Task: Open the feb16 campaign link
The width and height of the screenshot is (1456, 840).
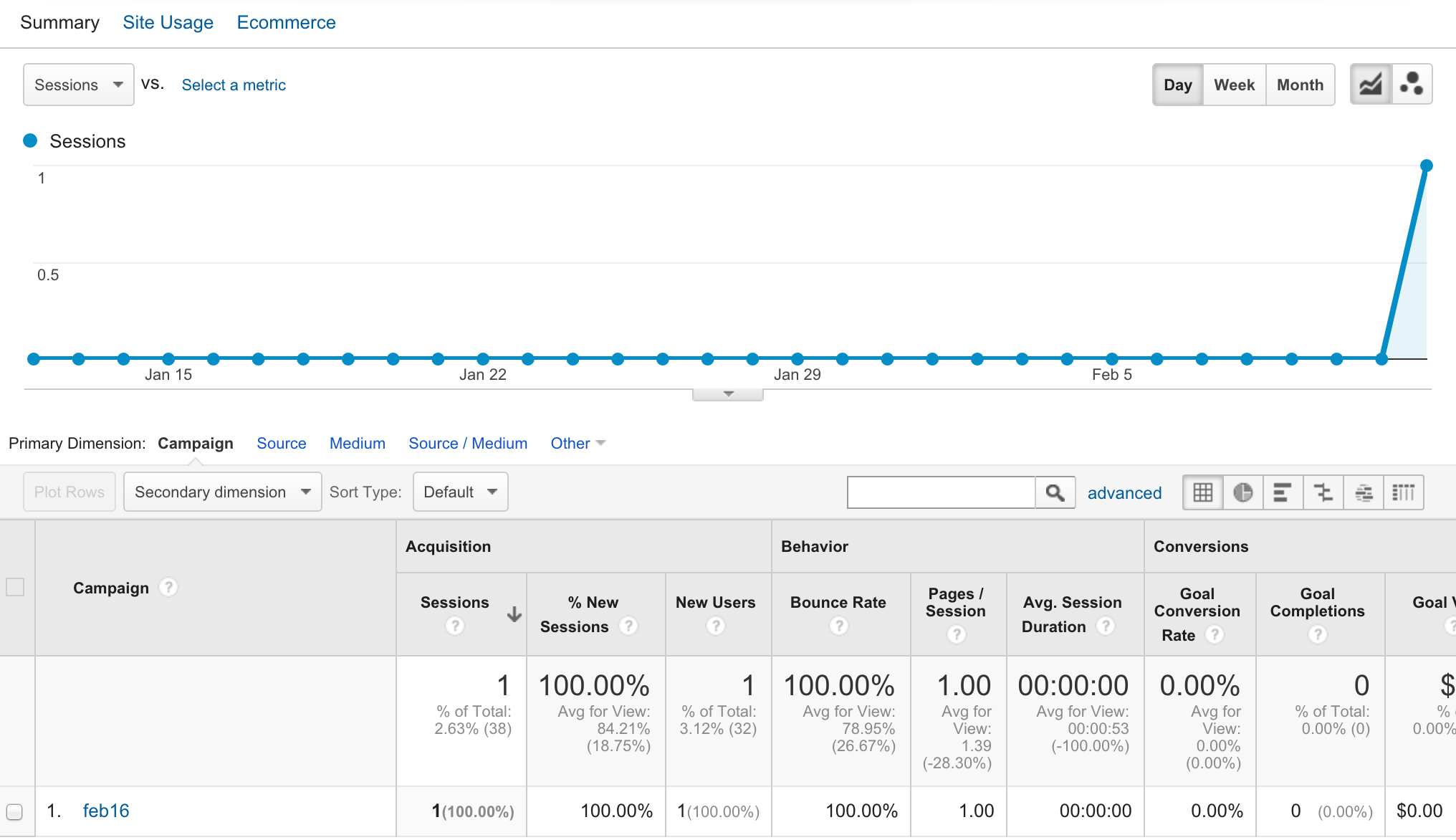Action: pos(106,811)
